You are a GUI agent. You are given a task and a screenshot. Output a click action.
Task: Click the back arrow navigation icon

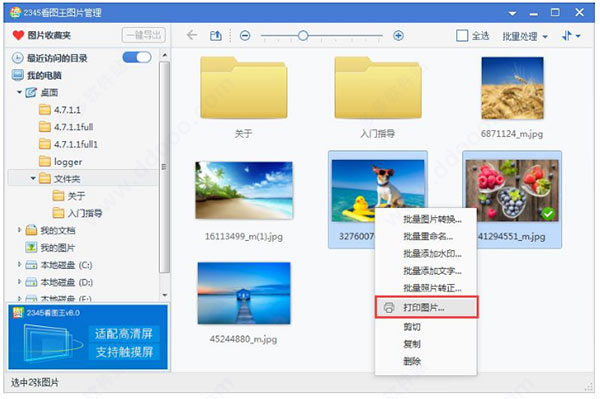[x=192, y=36]
